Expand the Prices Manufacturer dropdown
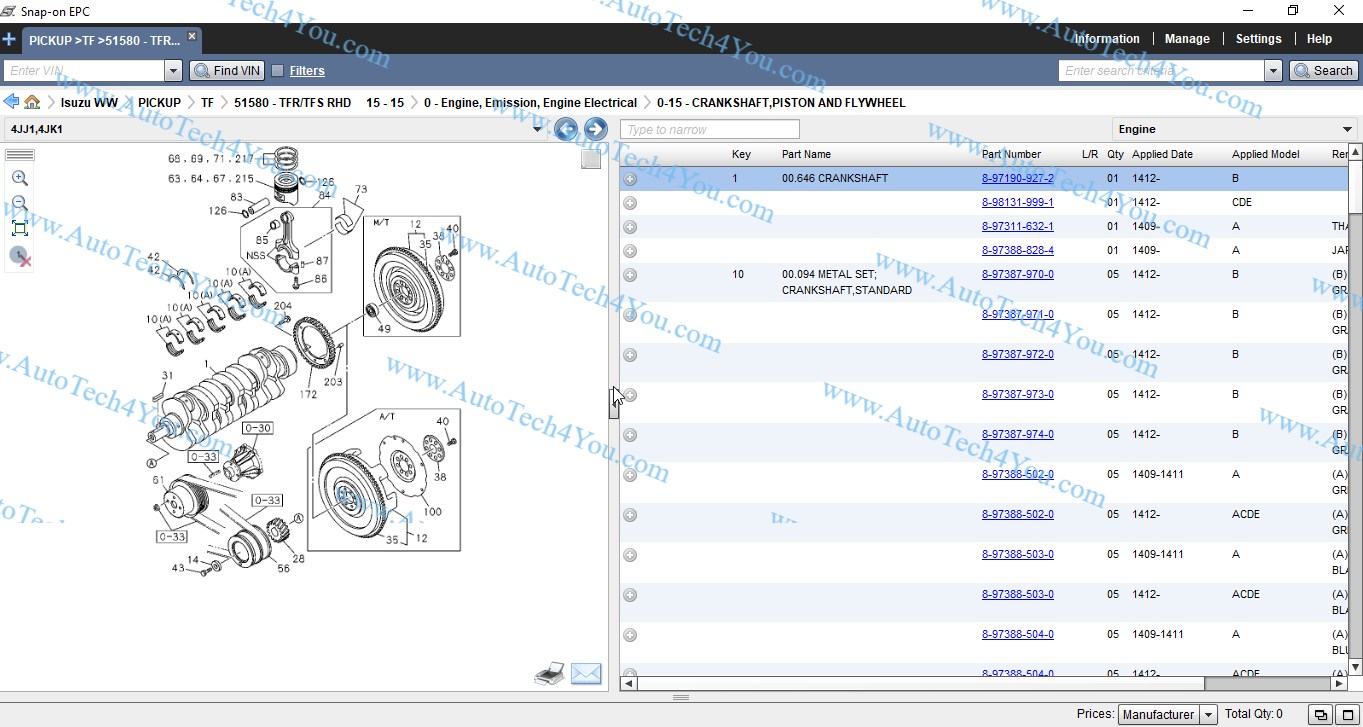 coord(1208,714)
